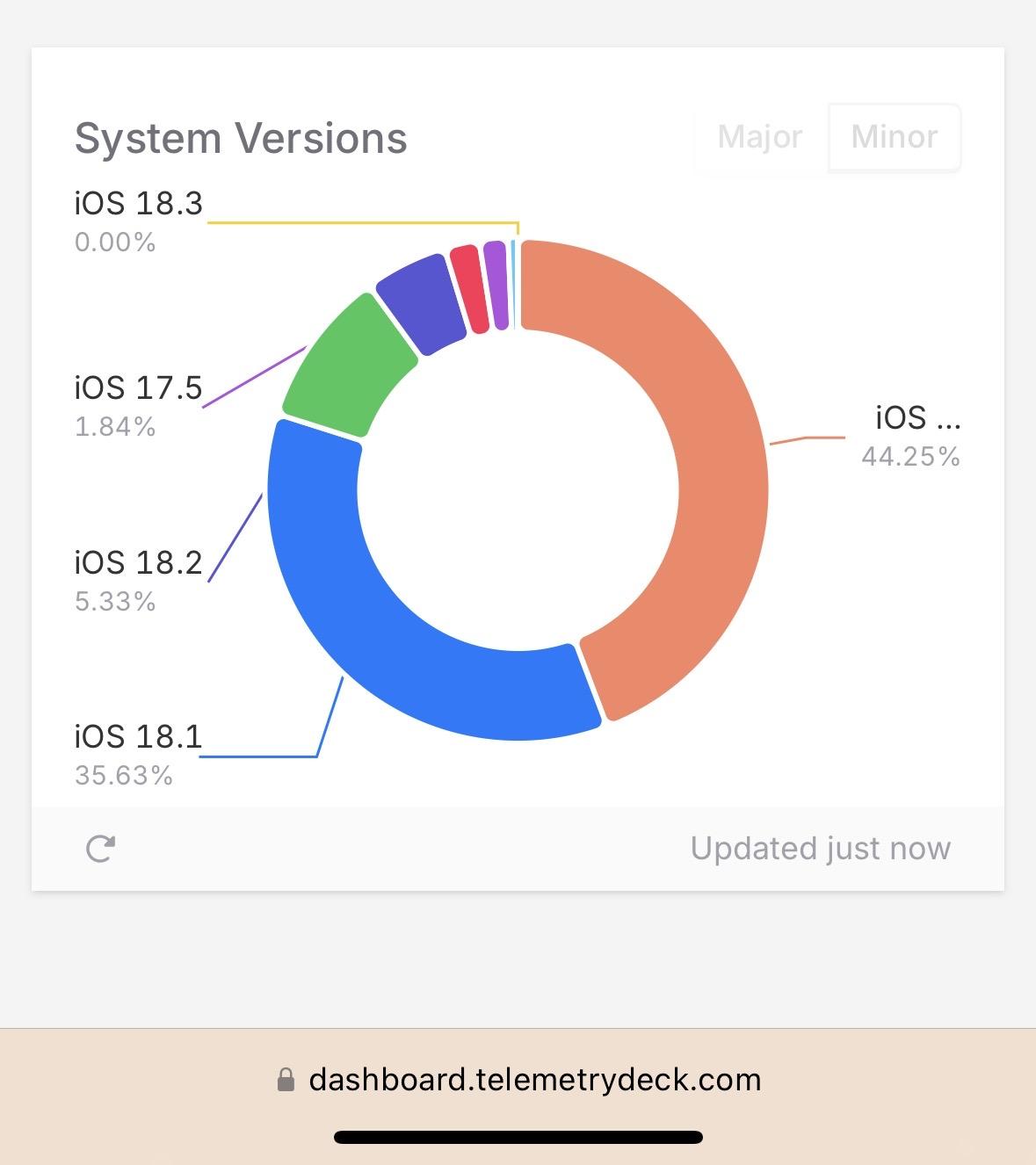Click the iOS 18.2 legend label
The width and height of the screenshot is (1036, 1165).
pyautogui.click(x=139, y=562)
